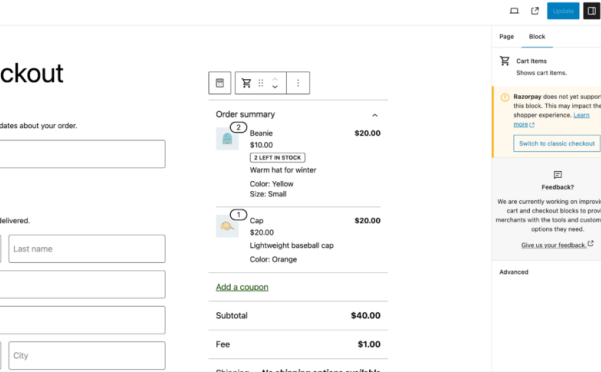The height and width of the screenshot is (372, 601).
Task: Open block options three-dot menu
Action: point(298,83)
